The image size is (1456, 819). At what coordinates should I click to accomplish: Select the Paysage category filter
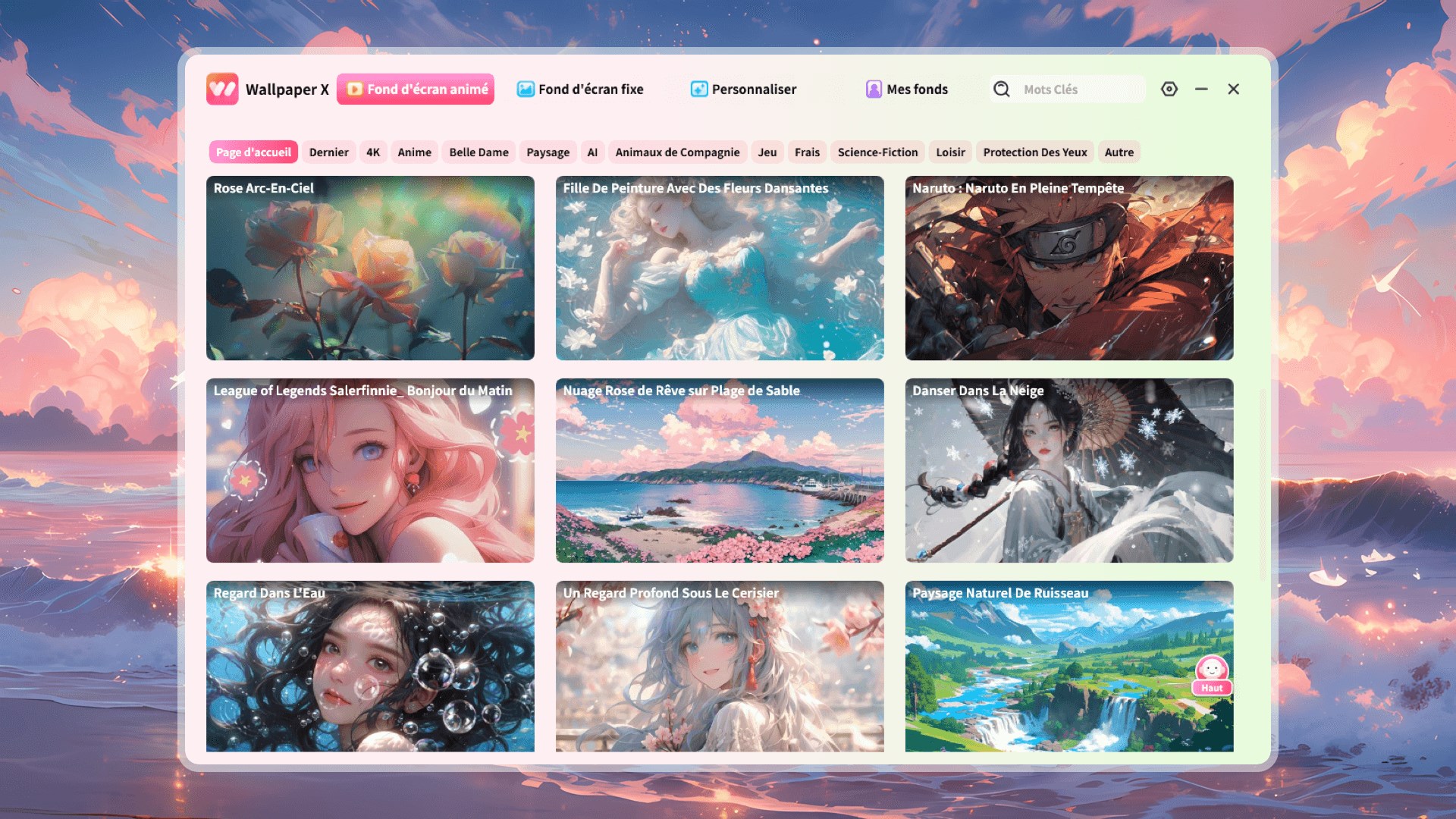click(x=548, y=152)
